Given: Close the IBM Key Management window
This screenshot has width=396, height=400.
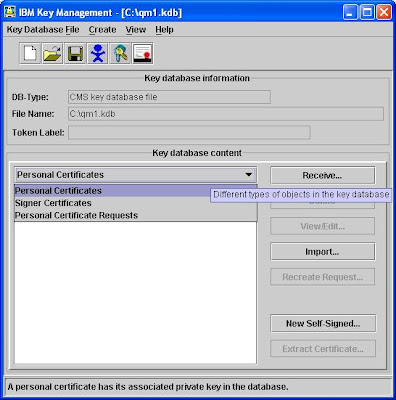Looking at the screenshot, I should click(x=384, y=13).
